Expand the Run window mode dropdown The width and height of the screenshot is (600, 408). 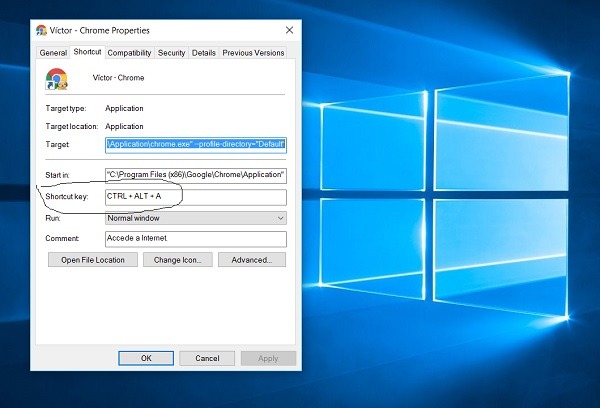click(x=195, y=218)
